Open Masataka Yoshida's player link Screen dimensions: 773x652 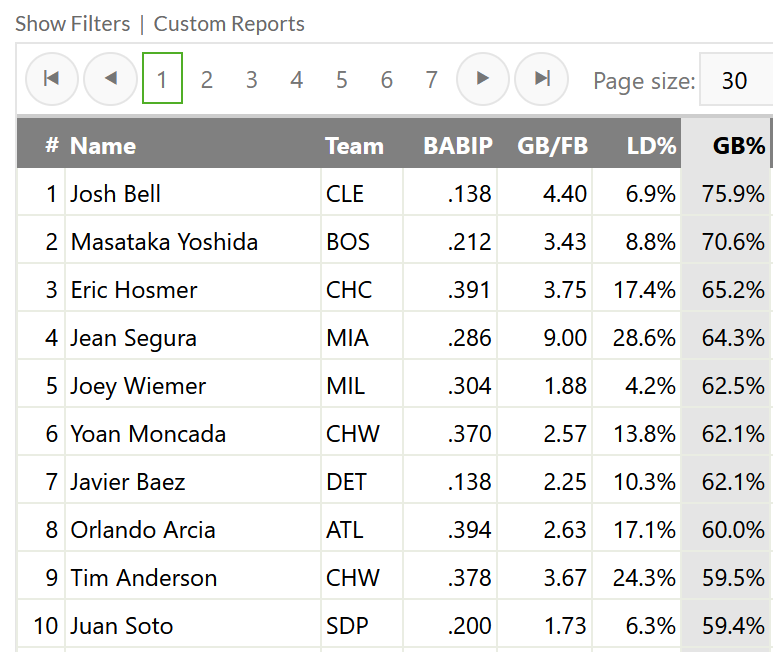coord(164,242)
